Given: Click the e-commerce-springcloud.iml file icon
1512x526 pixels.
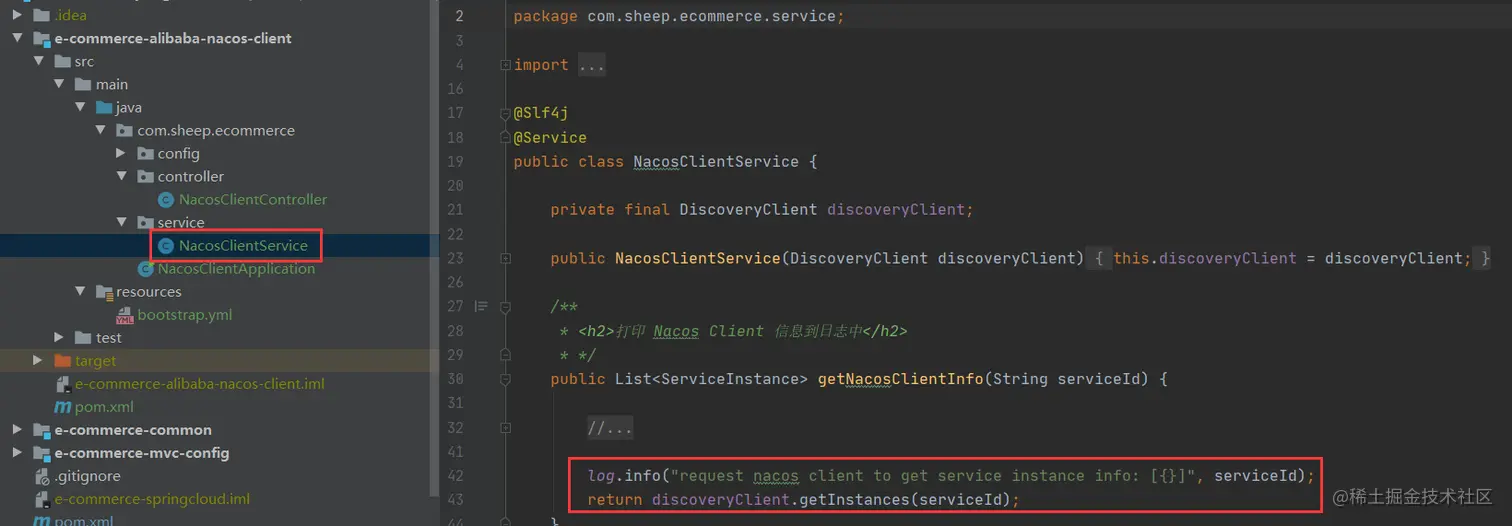Looking at the screenshot, I should tap(42, 498).
